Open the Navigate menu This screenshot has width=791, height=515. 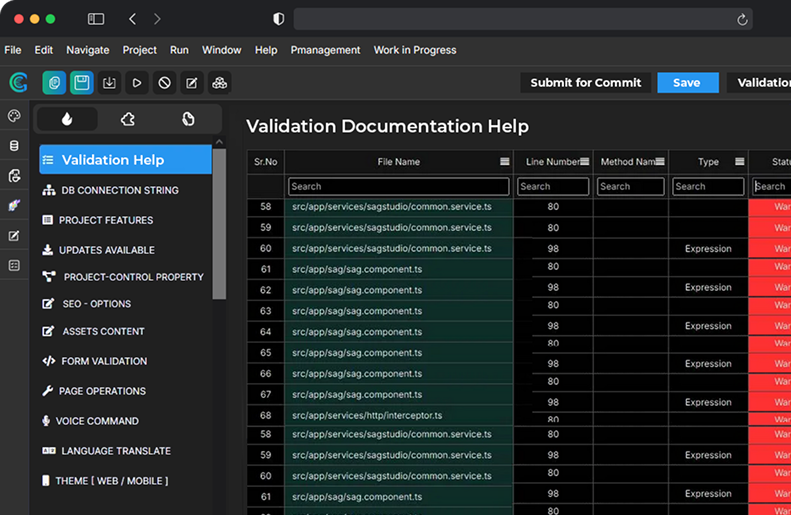click(x=88, y=50)
